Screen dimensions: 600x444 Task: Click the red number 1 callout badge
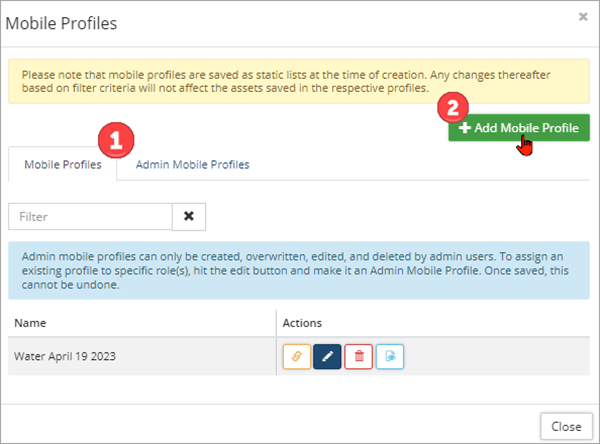click(x=115, y=140)
